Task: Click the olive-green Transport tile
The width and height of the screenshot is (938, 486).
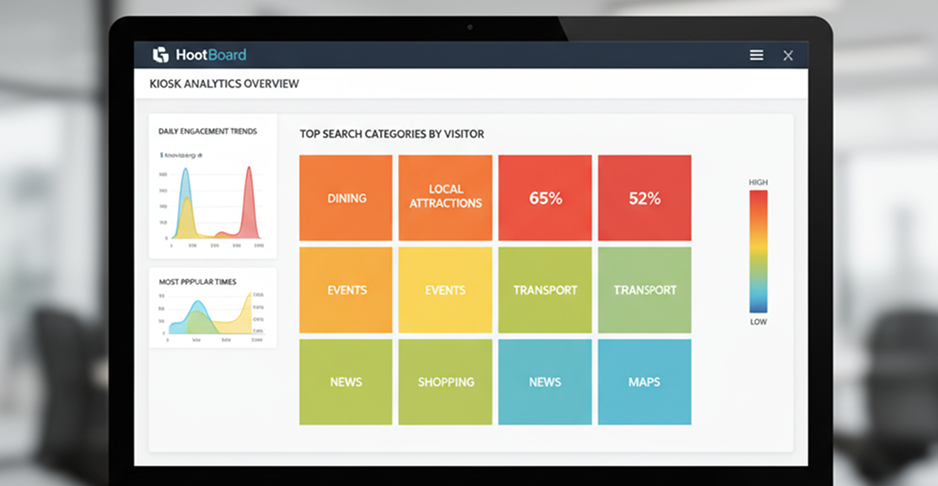Action: coord(545,290)
